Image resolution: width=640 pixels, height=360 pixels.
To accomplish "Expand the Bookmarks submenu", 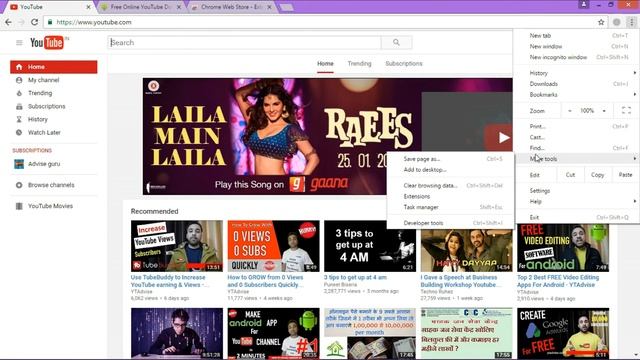I will point(576,94).
